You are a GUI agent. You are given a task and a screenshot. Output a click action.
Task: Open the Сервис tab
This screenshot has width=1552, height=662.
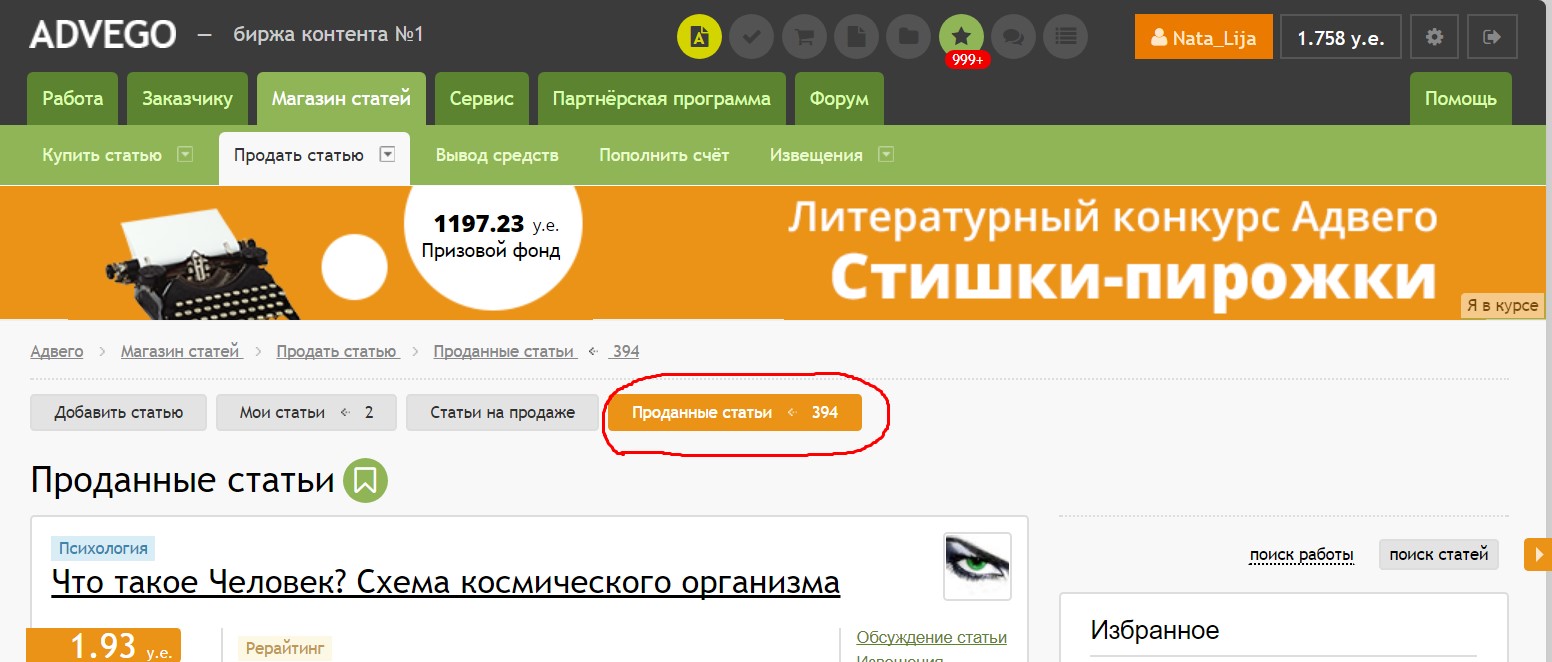point(482,99)
